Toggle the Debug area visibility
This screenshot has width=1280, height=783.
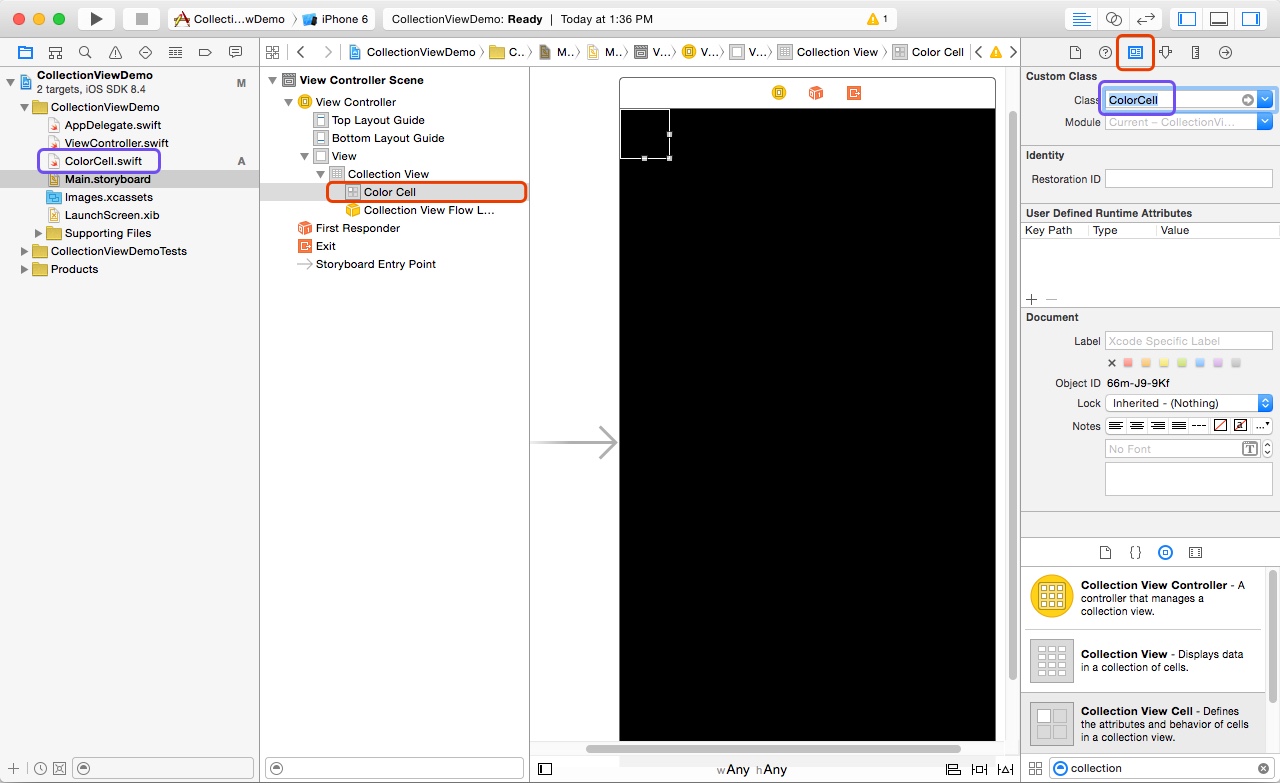(1219, 19)
